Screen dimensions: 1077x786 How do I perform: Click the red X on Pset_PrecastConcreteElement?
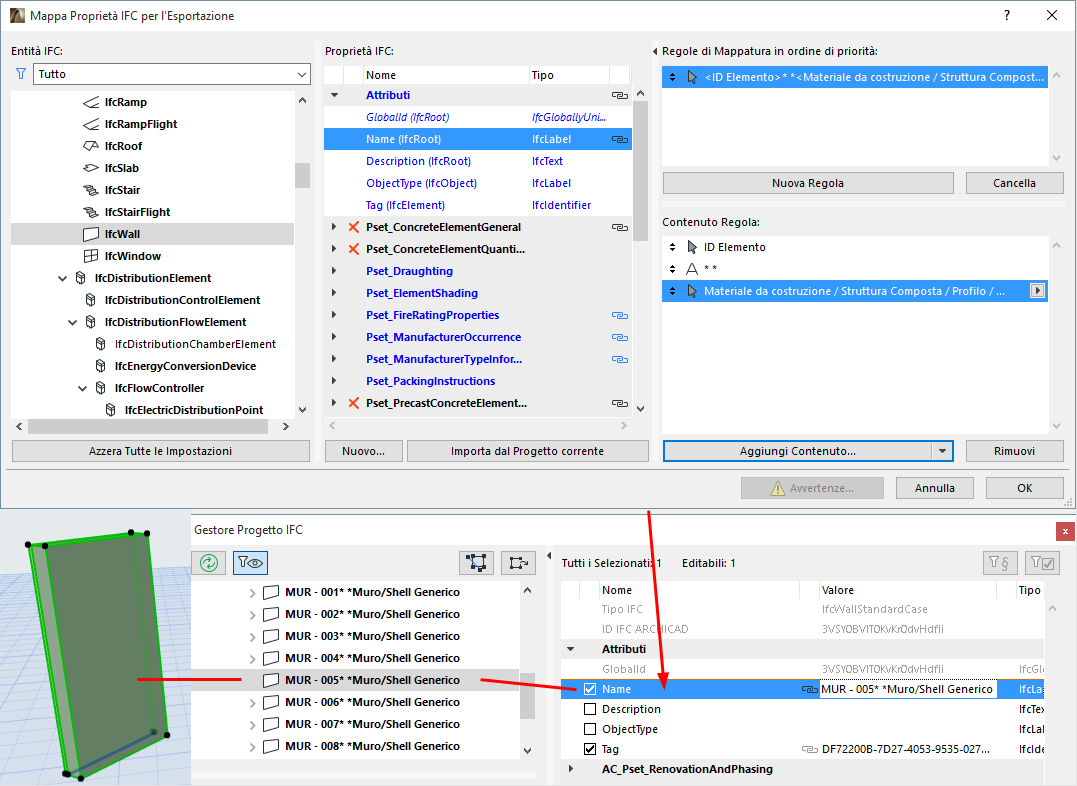(354, 403)
